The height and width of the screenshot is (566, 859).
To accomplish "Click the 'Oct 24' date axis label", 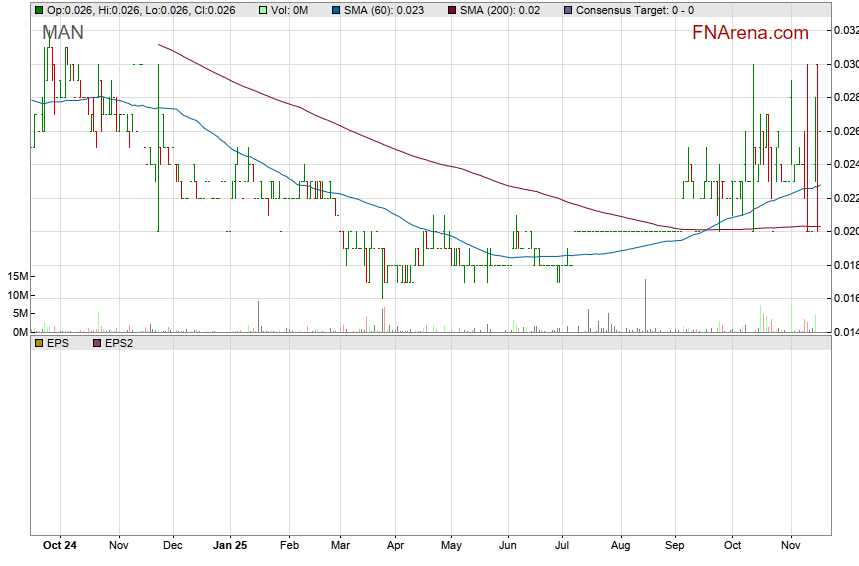I will pyautogui.click(x=61, y=546).
